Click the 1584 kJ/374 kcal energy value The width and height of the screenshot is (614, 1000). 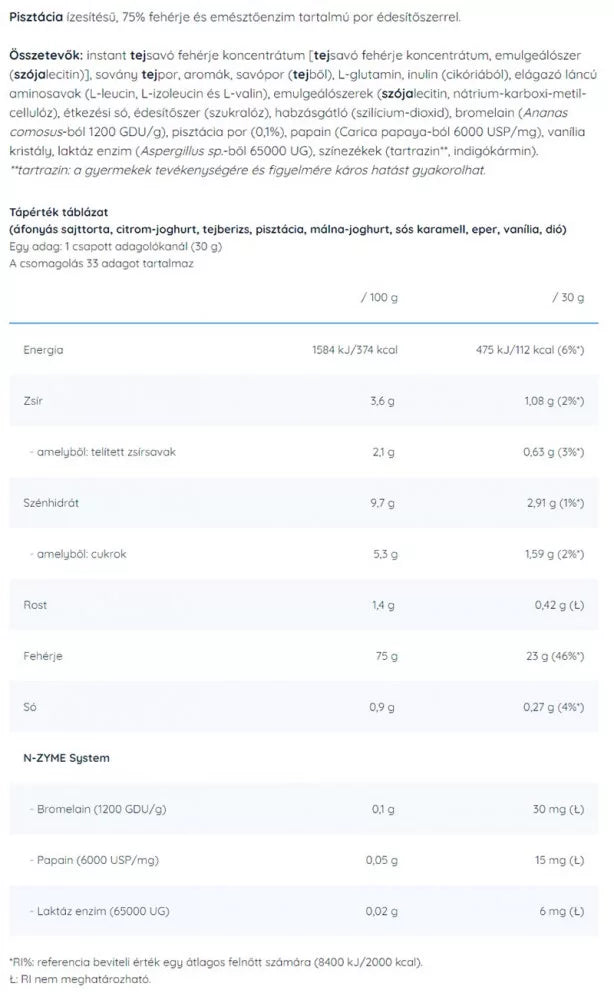click(355, 349)
